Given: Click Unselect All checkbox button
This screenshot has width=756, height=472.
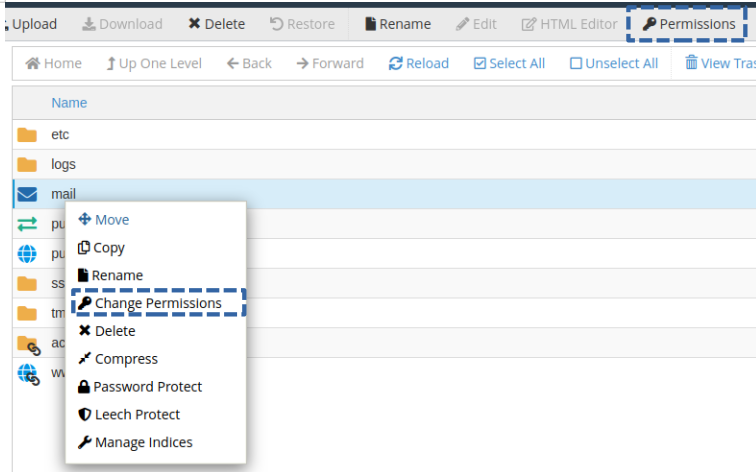Looking at the screenshot, I should (x=614, y=63).
